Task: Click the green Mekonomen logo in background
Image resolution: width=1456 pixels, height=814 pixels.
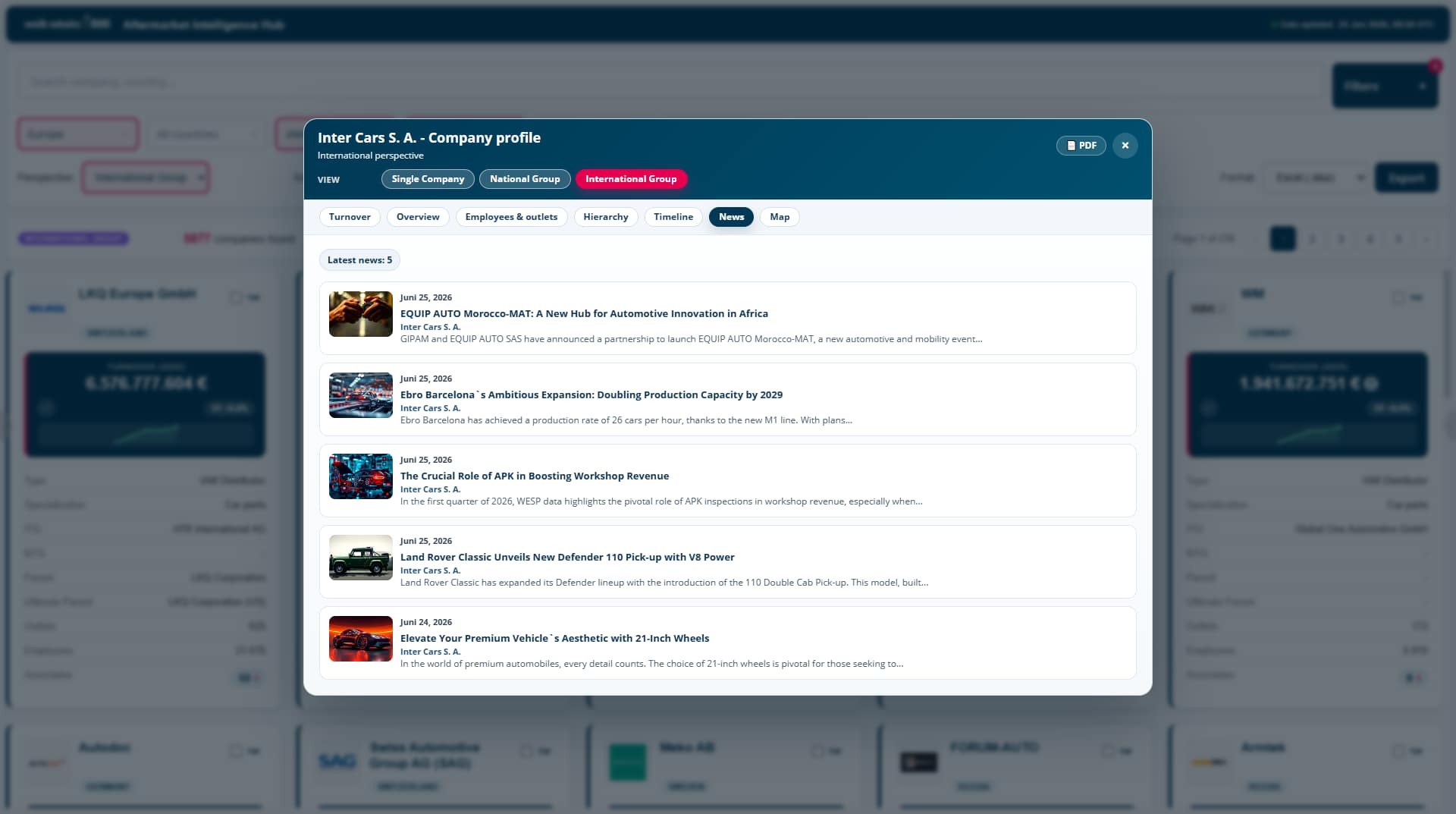Action: pyautogui.click(x=628, y=762)
